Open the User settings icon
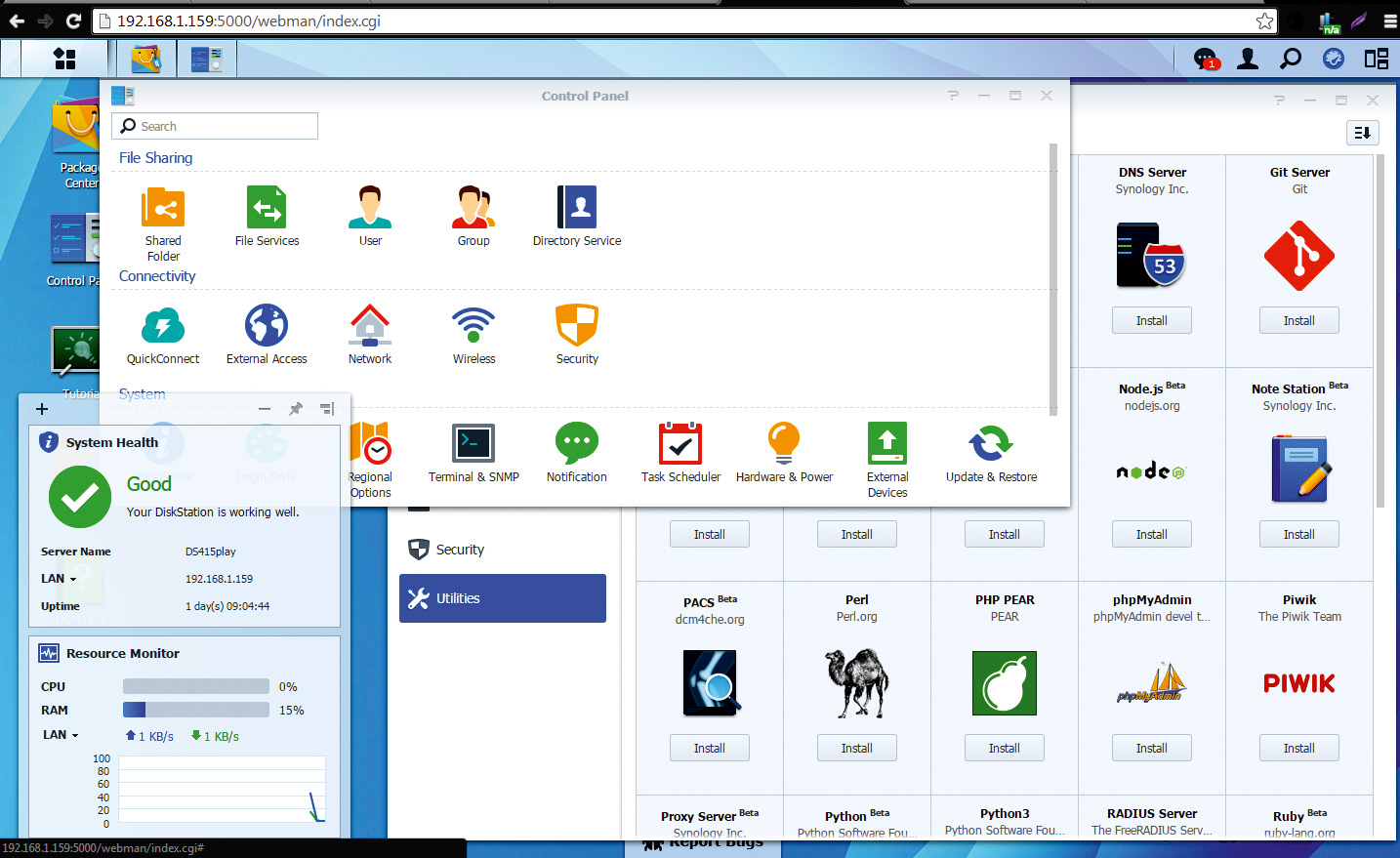 coord(370,207)
